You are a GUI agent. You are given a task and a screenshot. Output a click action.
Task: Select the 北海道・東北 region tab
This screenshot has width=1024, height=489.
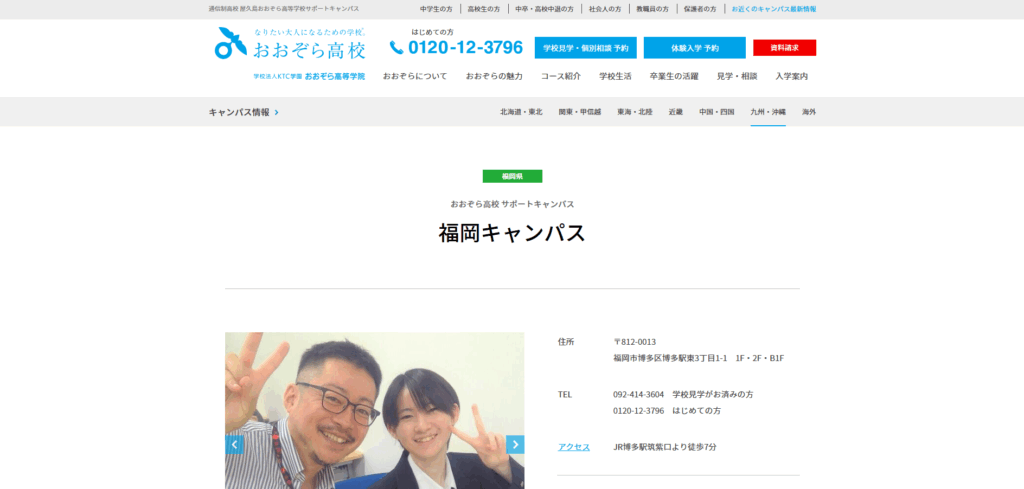[521, 112]
